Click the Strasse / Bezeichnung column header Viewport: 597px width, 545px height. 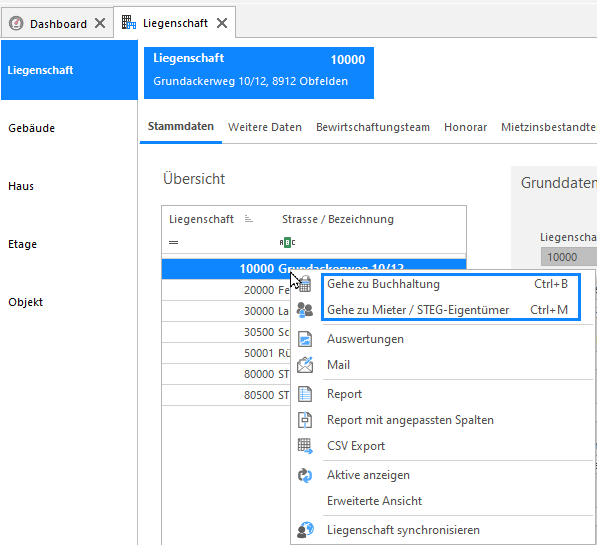point(338,219)
